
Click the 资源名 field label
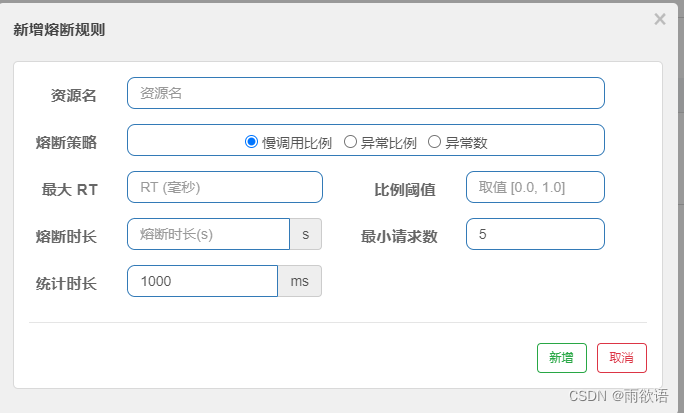73,95
